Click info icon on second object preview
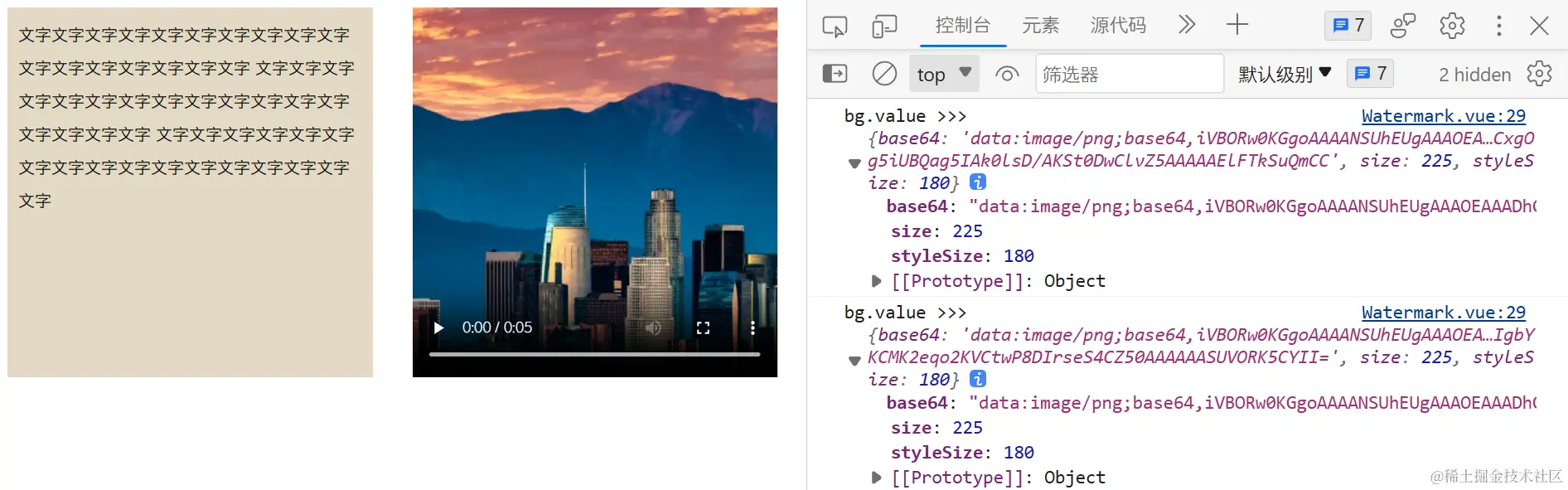The height and width of the screenshot is (490, 1568). click(x=978, y=379)
